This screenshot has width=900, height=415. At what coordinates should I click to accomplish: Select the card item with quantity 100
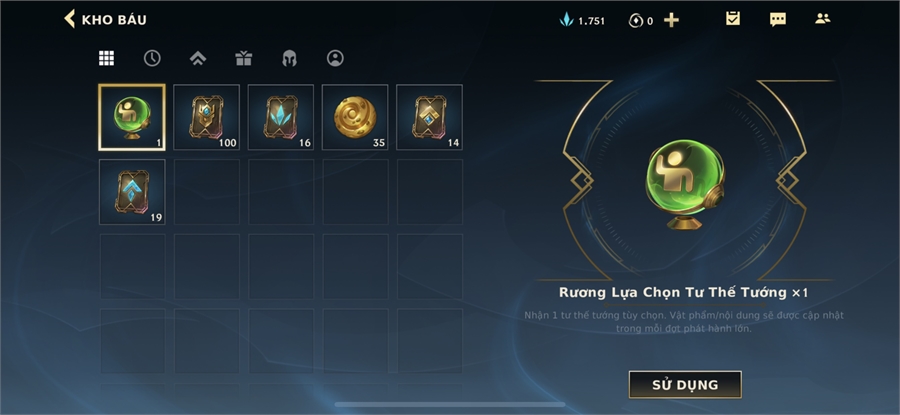(207, 117)
